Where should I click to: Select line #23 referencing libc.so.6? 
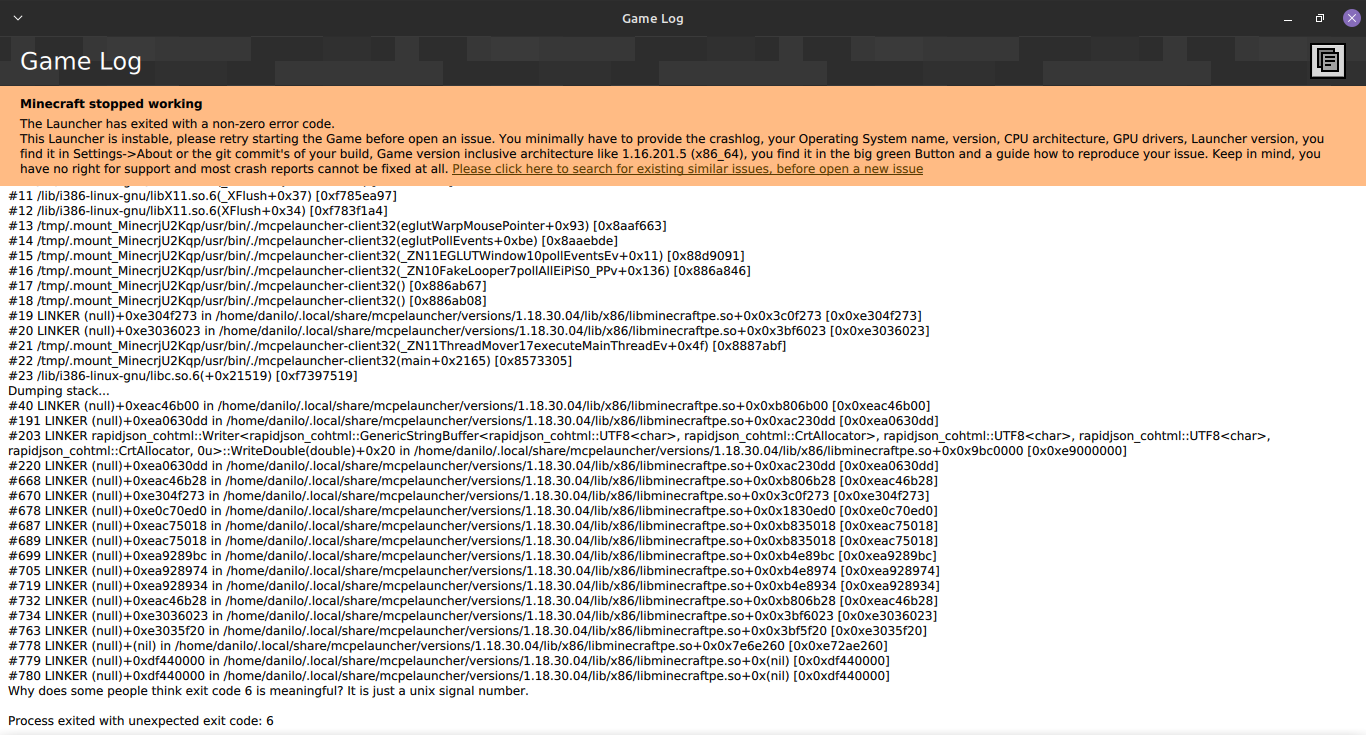coord(180,375)
